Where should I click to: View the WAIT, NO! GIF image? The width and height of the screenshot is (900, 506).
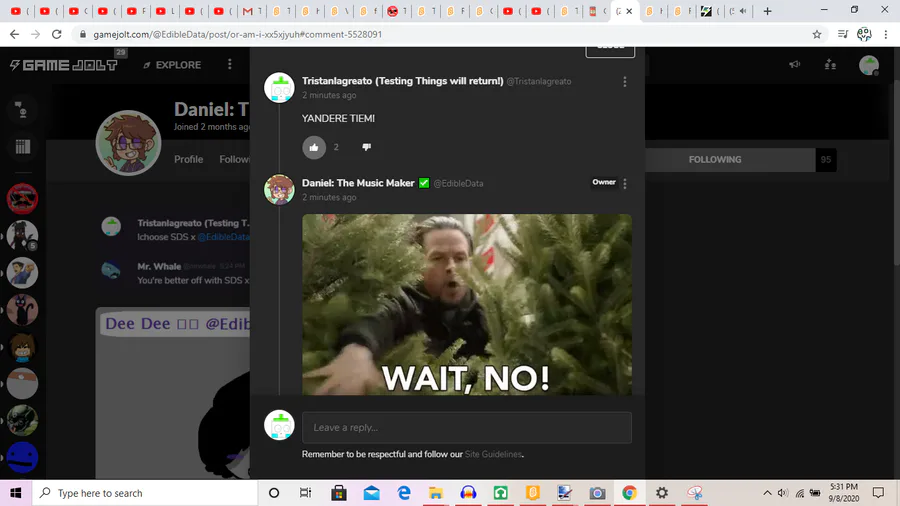[467, 304]
